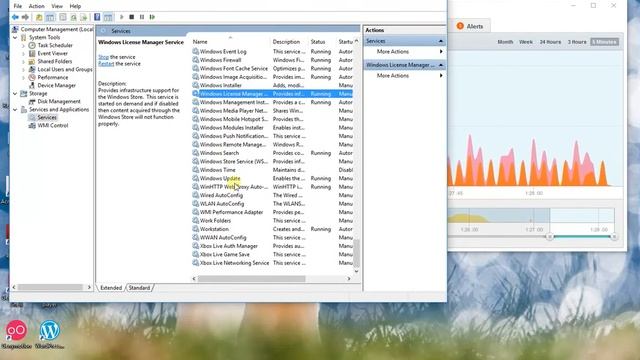Select the Xbox Live Auth Manager row
This screenshot has width=640, height=360.
272,246
